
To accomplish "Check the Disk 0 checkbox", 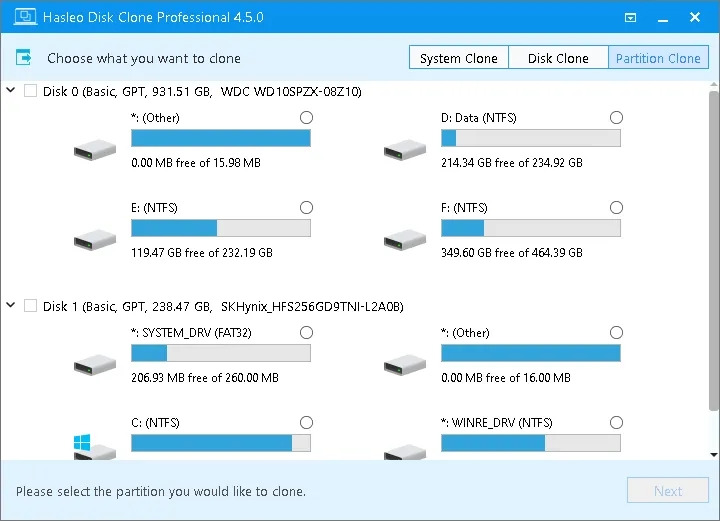I will pyautogui.click(x=30, y=91).
